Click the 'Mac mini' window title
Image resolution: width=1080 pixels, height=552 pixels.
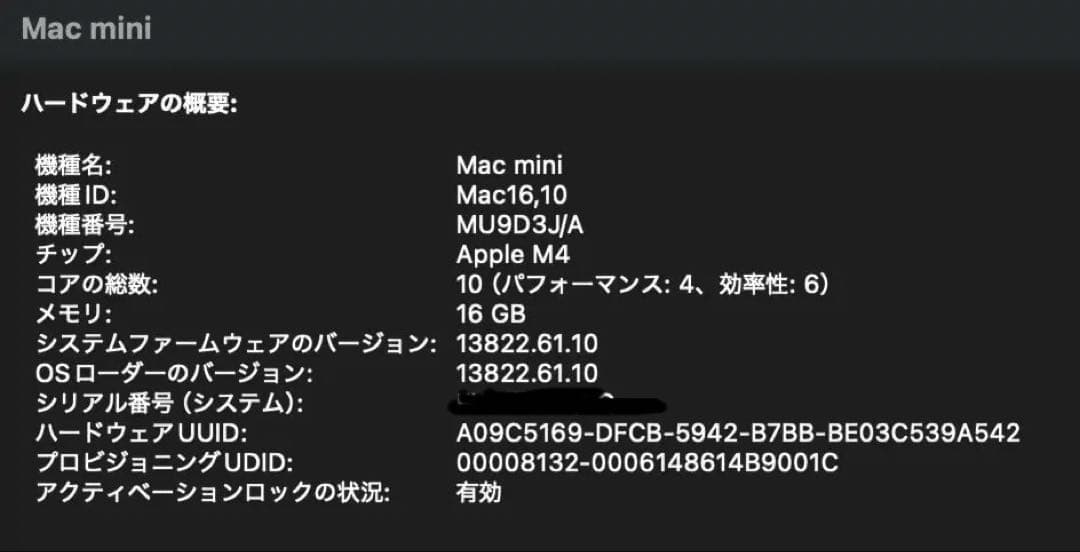coord(86,30)
